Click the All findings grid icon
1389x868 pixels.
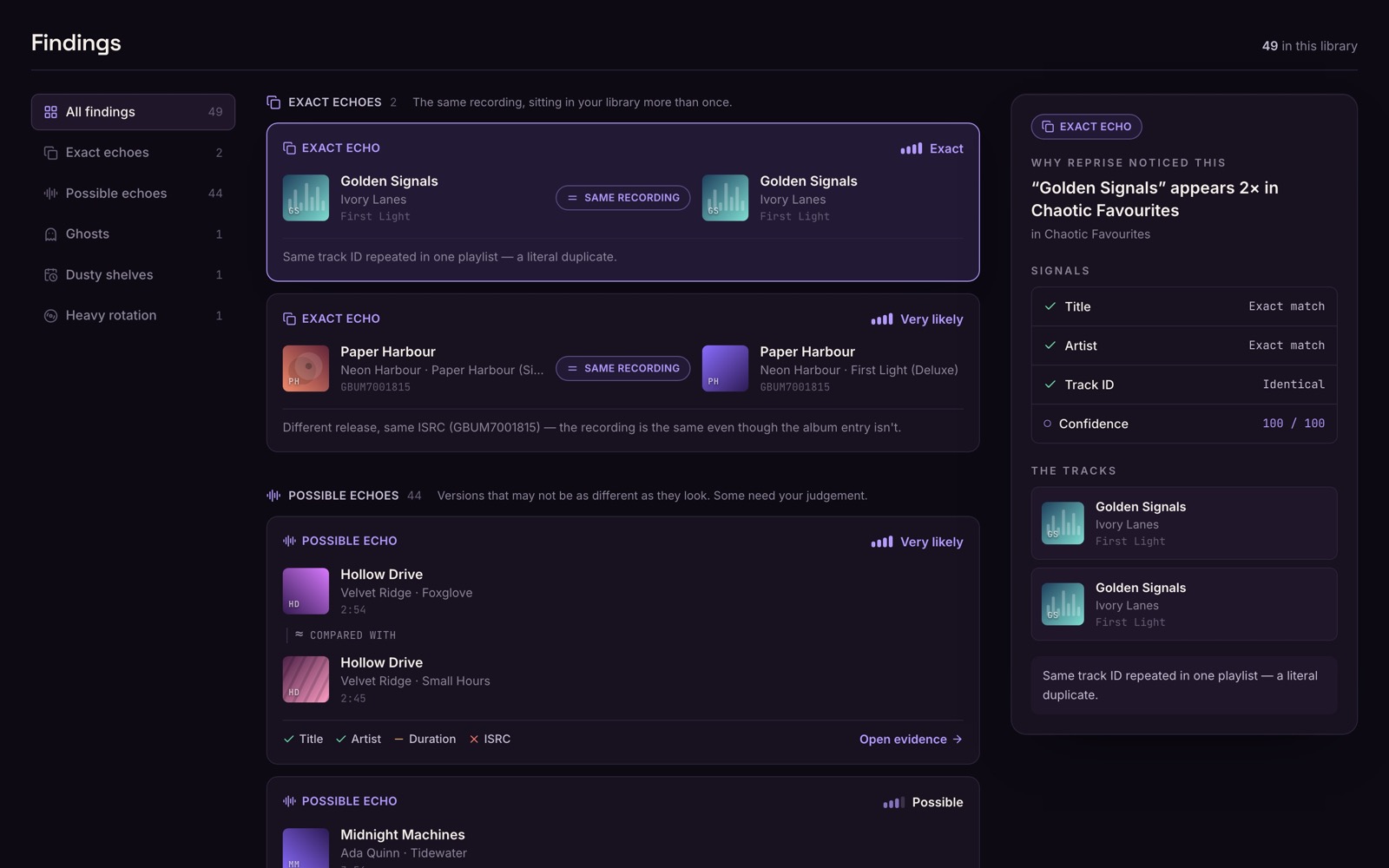point(50,112)
